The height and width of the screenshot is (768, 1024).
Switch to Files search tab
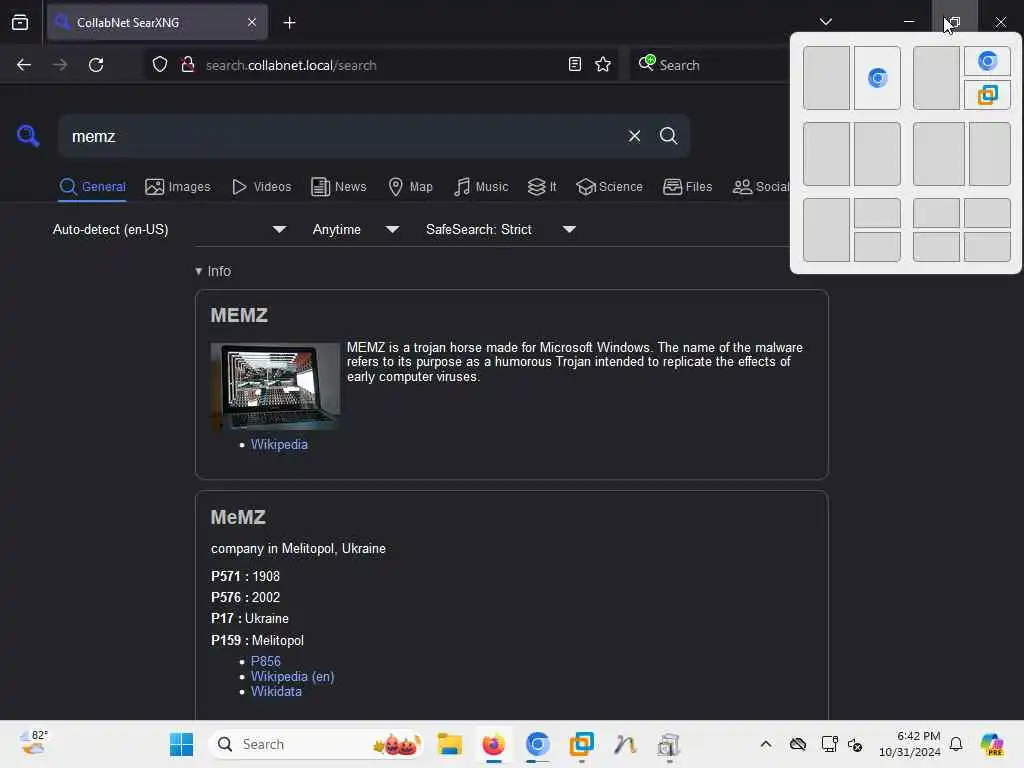point(688,187)
